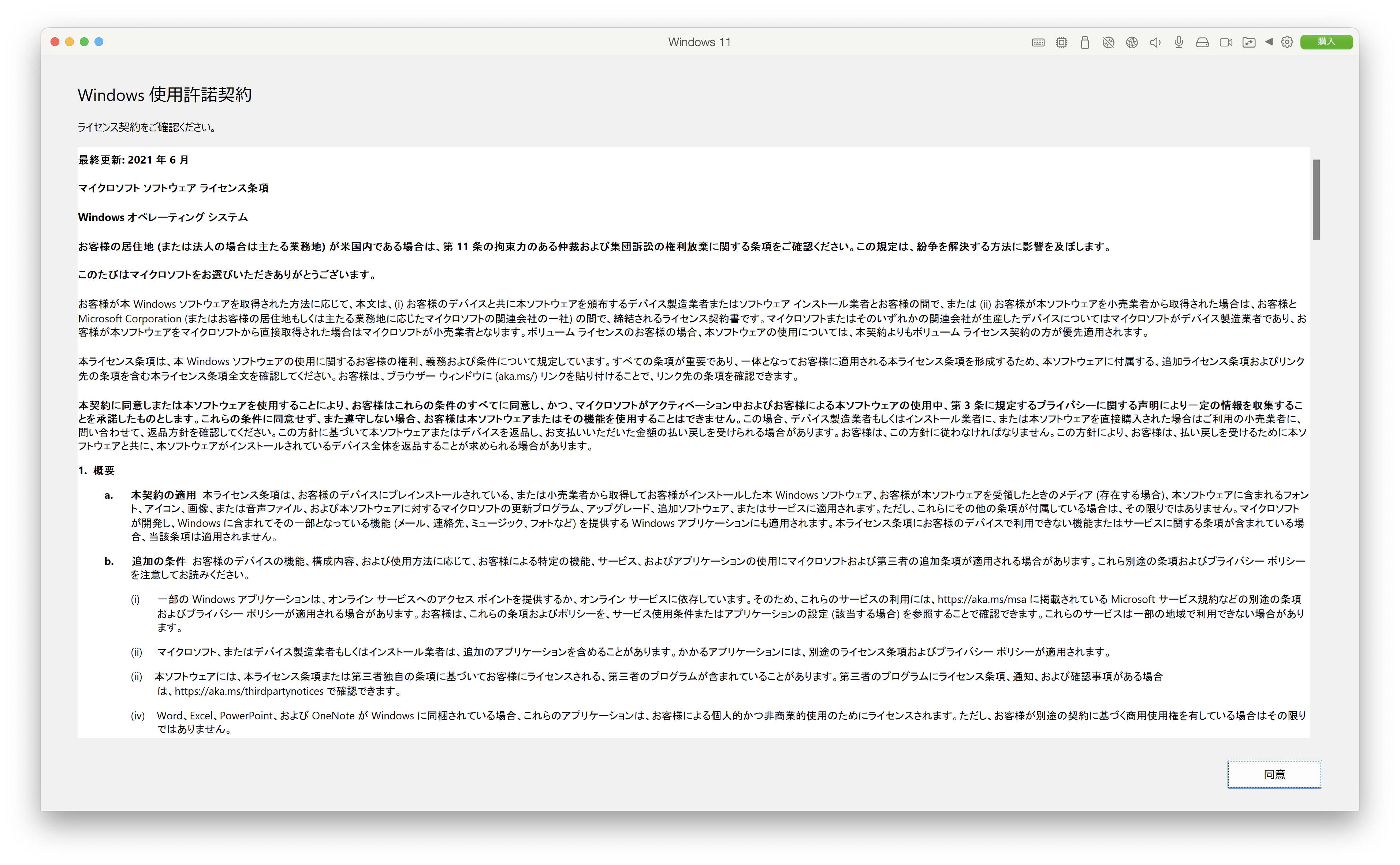Open the network globe icon
The image size is (1400, 865).
pyautogui.click(x=1132, y=42)
